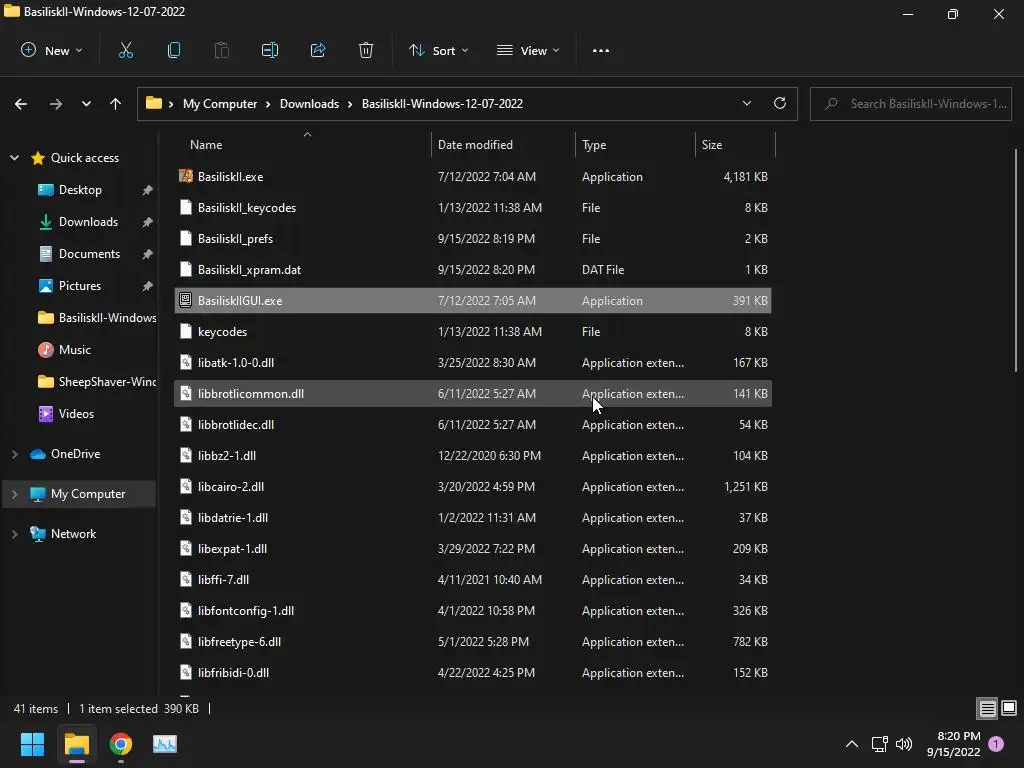Click the BasiliskII.exe application icon
Screen dimensions: 1024x768
coord(185,176)
